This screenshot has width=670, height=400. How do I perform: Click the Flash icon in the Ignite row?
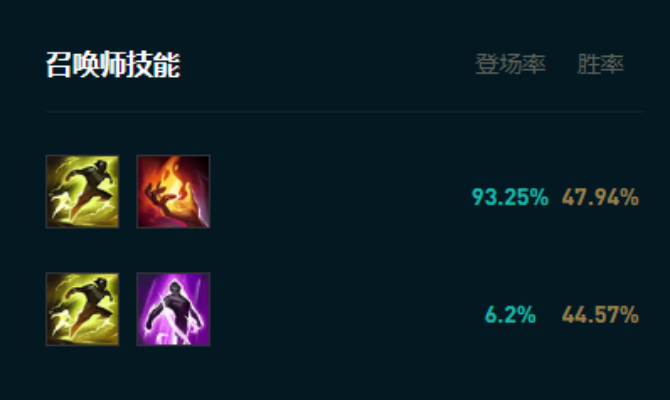[x=82, y=191]
